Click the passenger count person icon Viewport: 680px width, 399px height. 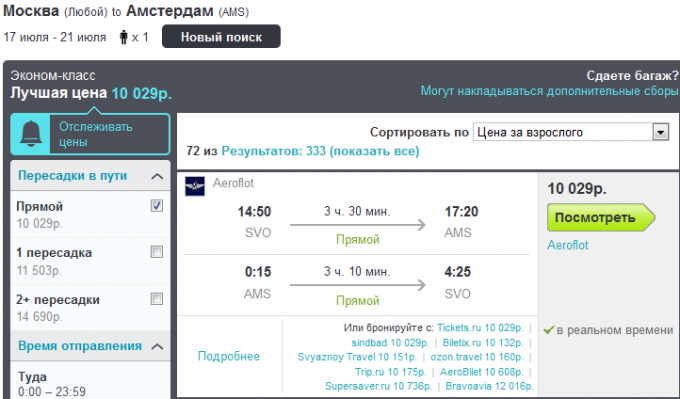(124, 37)
